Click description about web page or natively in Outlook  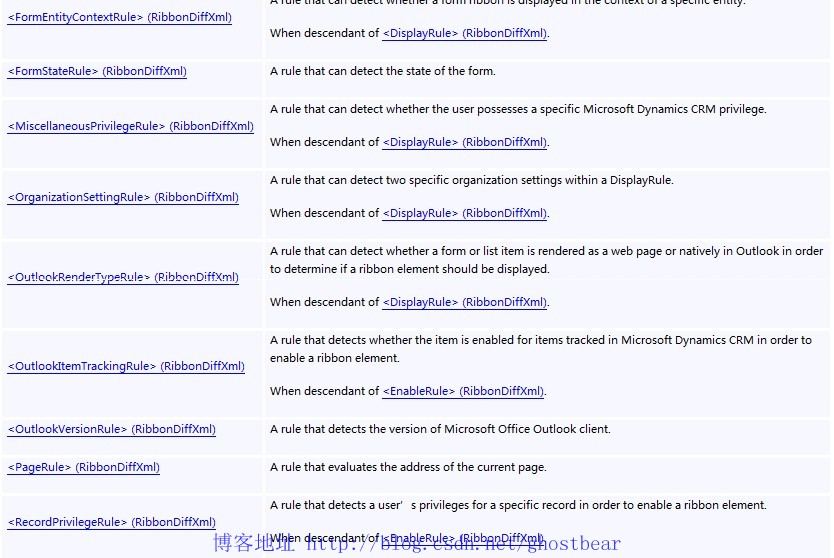click(x=546, y=251)
